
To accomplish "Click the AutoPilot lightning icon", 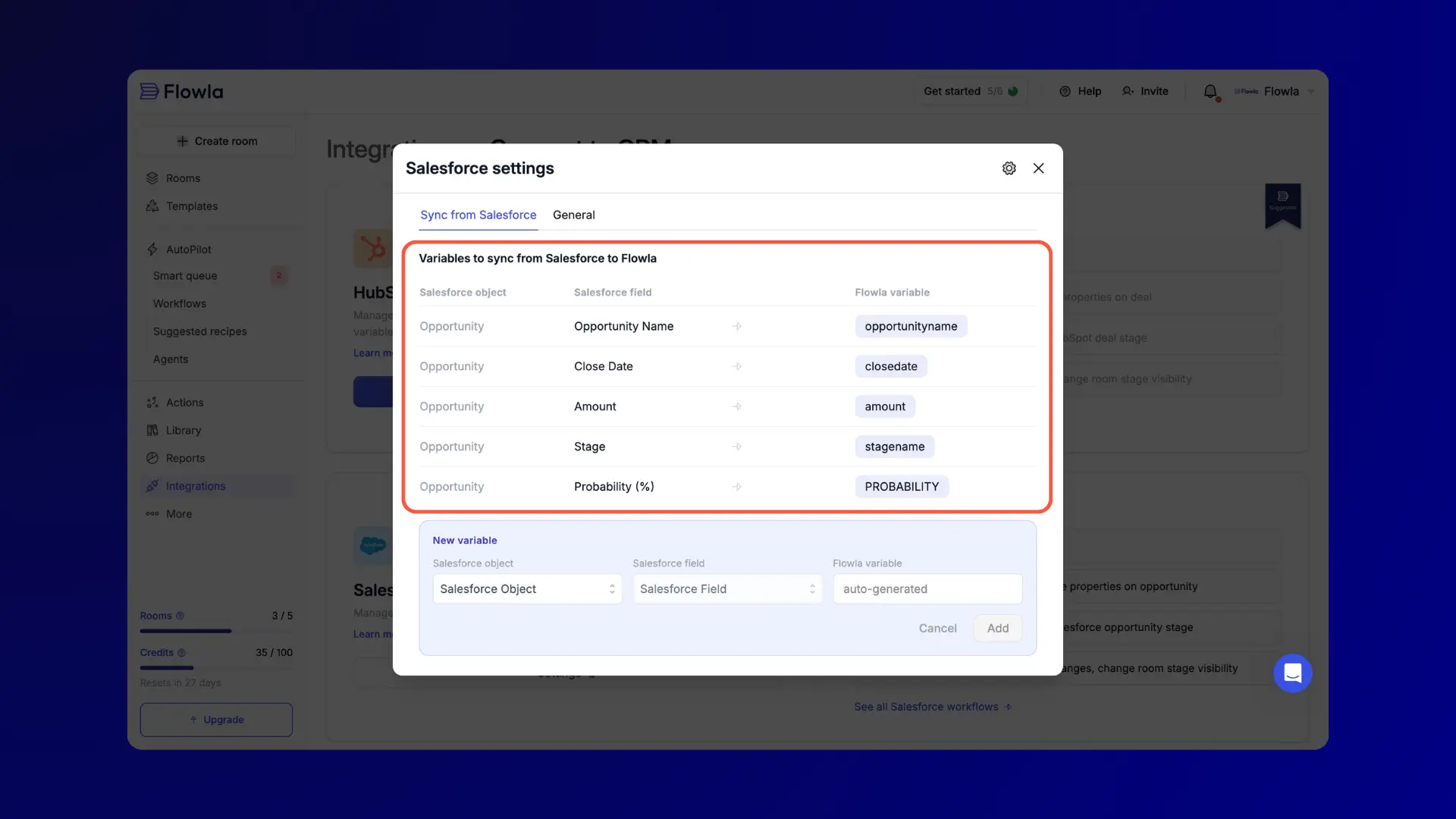I will pyautogui.click(x=152, y=249).
